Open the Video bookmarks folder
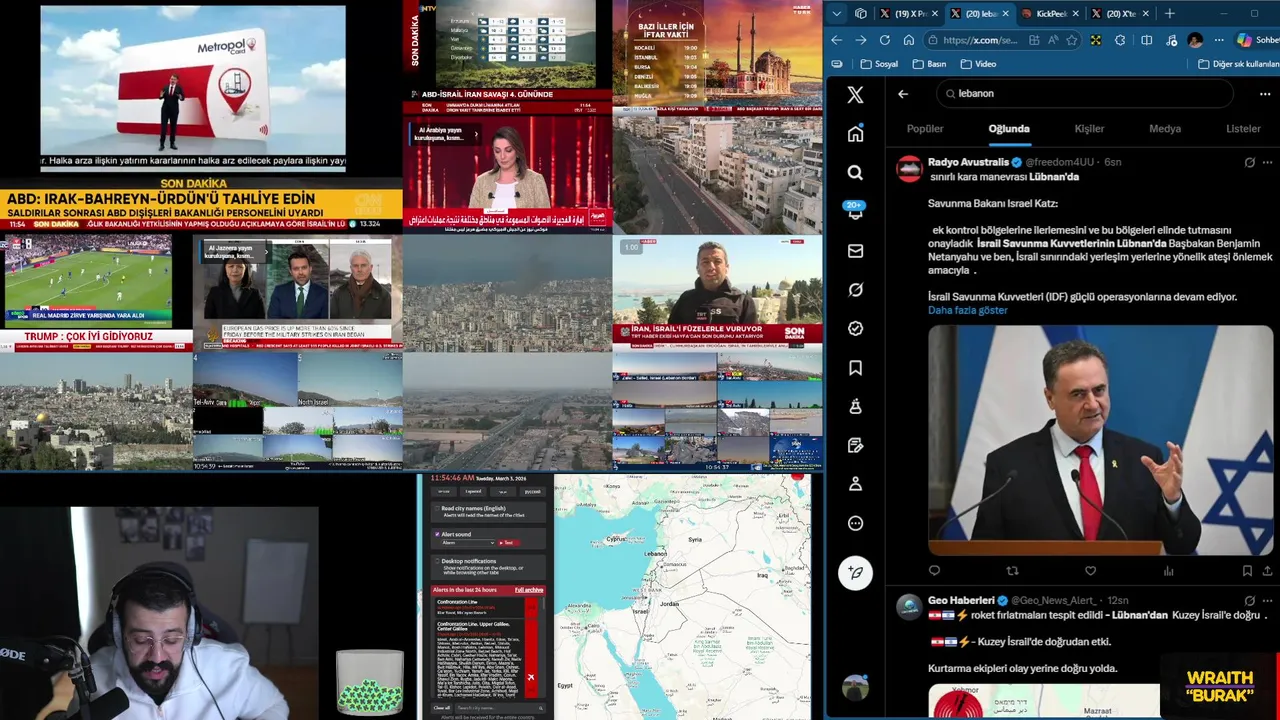Viewport: 1280px width, 720px height. pyautogui.click(x=978, y=64)
